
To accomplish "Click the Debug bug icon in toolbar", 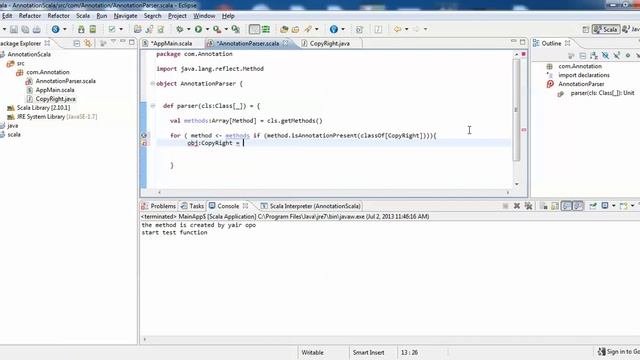I will [x=180, y=29].
